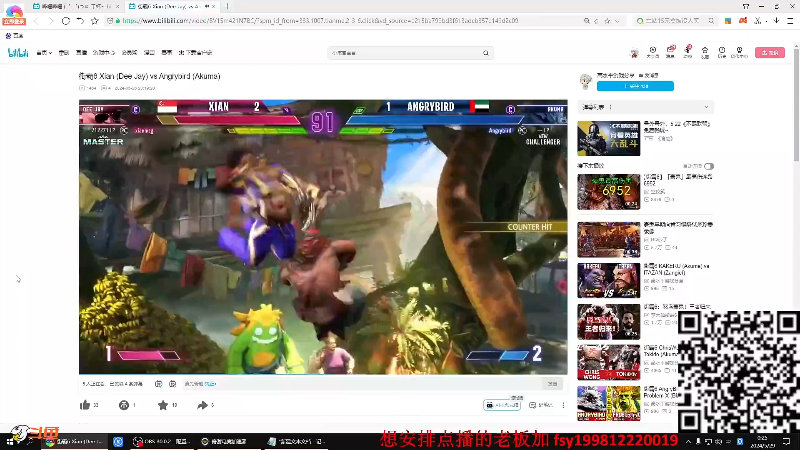The image size is (800, 450).
Task: Click the danmaku settings icon below video
Action: [172, 384]
